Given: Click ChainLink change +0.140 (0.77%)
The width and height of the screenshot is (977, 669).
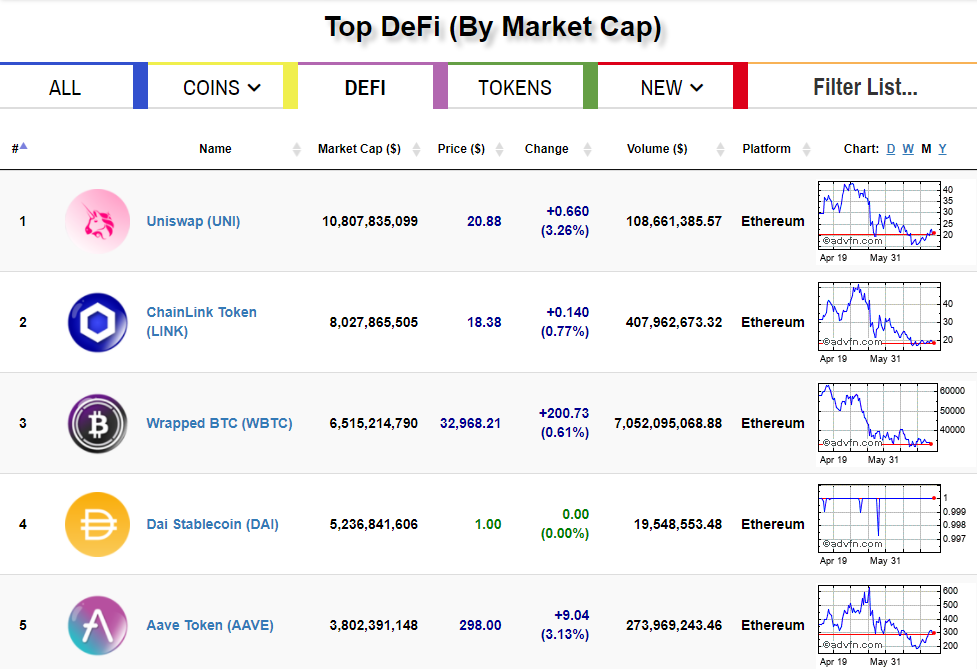Looking at the screenshot, I should pyautogui.click(x=565, y=322).
